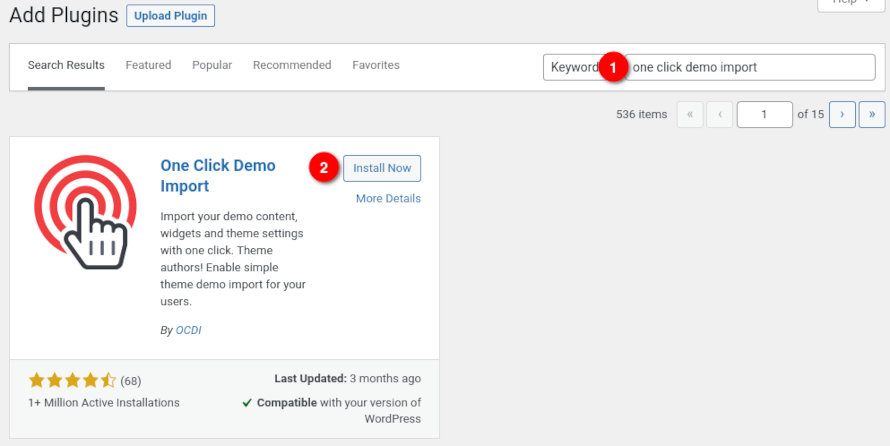Viewport: 890px width, 446px height.
Task: Click the star rating of the plugin
Action: pyautogui.click(x=72, y=380)
